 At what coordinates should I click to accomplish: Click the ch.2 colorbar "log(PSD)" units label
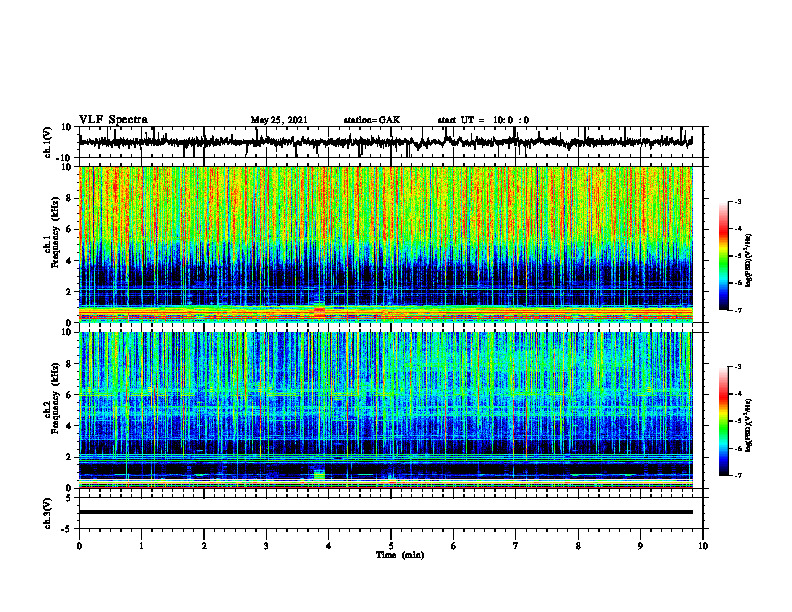tap(748, 426)
